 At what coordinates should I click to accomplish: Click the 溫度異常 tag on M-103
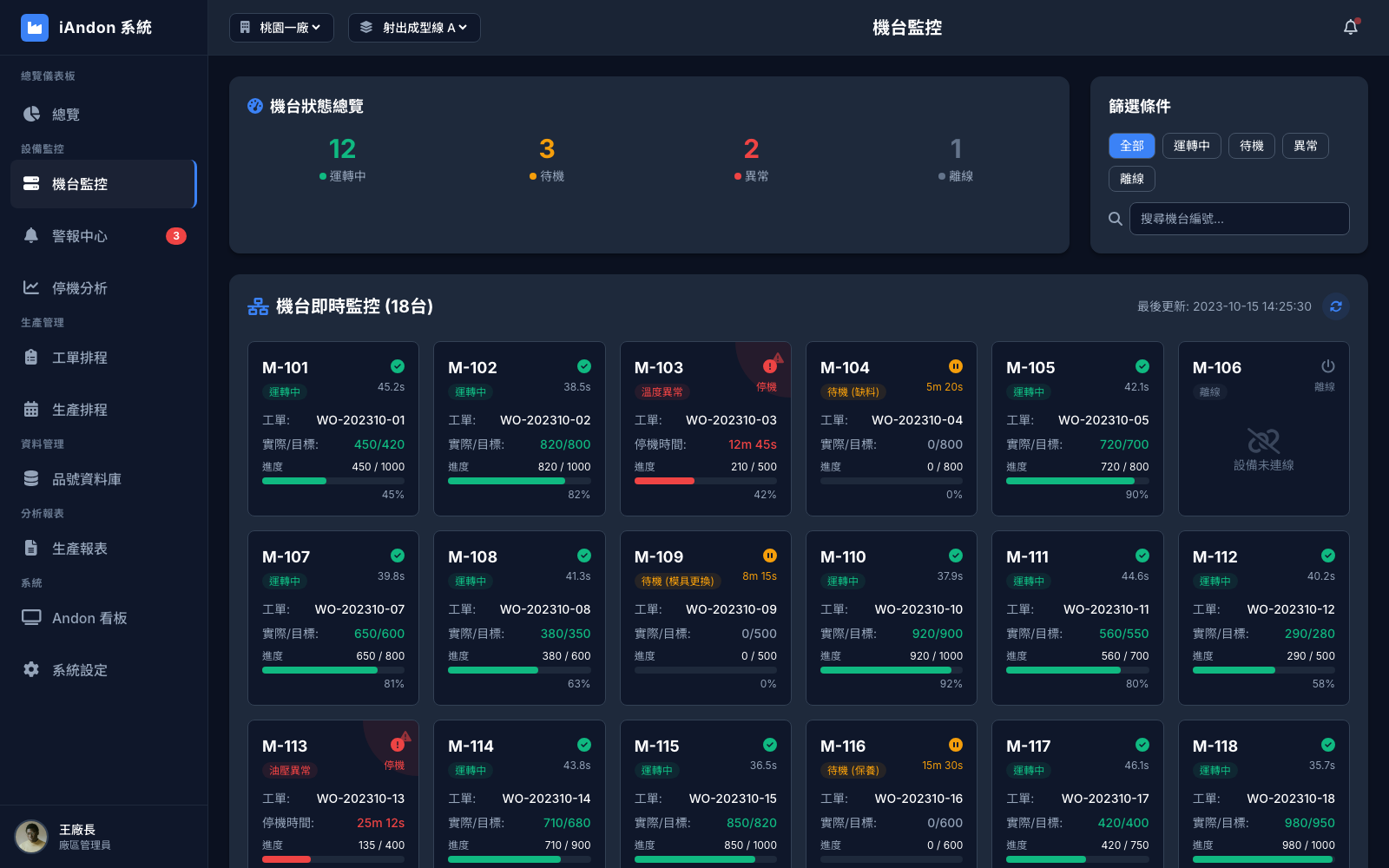[662, 392]
